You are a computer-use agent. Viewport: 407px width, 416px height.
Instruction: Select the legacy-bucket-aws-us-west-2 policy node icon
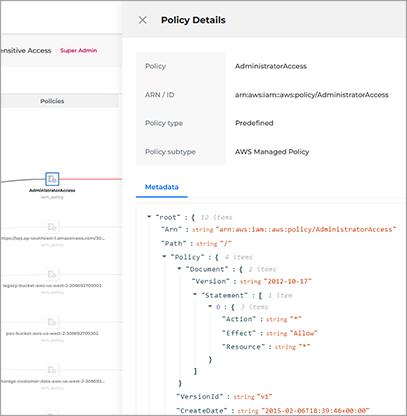click(52, 274)
